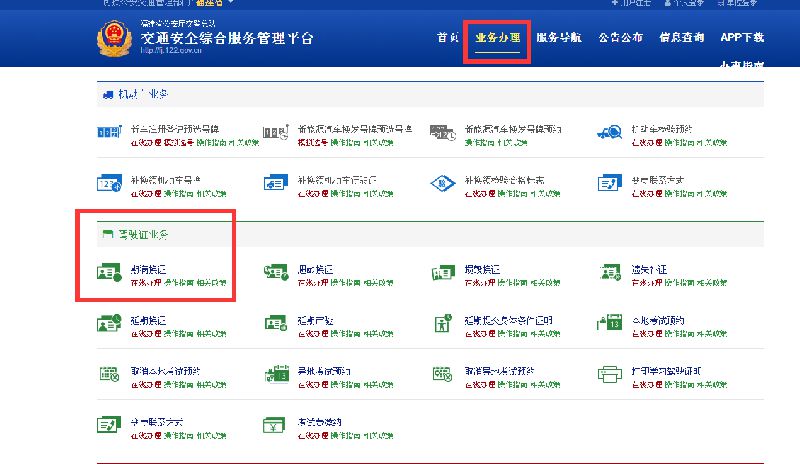The height and width of the screenshot is (464, 800).
Task: Click the 122.gov.cn URL under platform title
Action: coord(171,50)
